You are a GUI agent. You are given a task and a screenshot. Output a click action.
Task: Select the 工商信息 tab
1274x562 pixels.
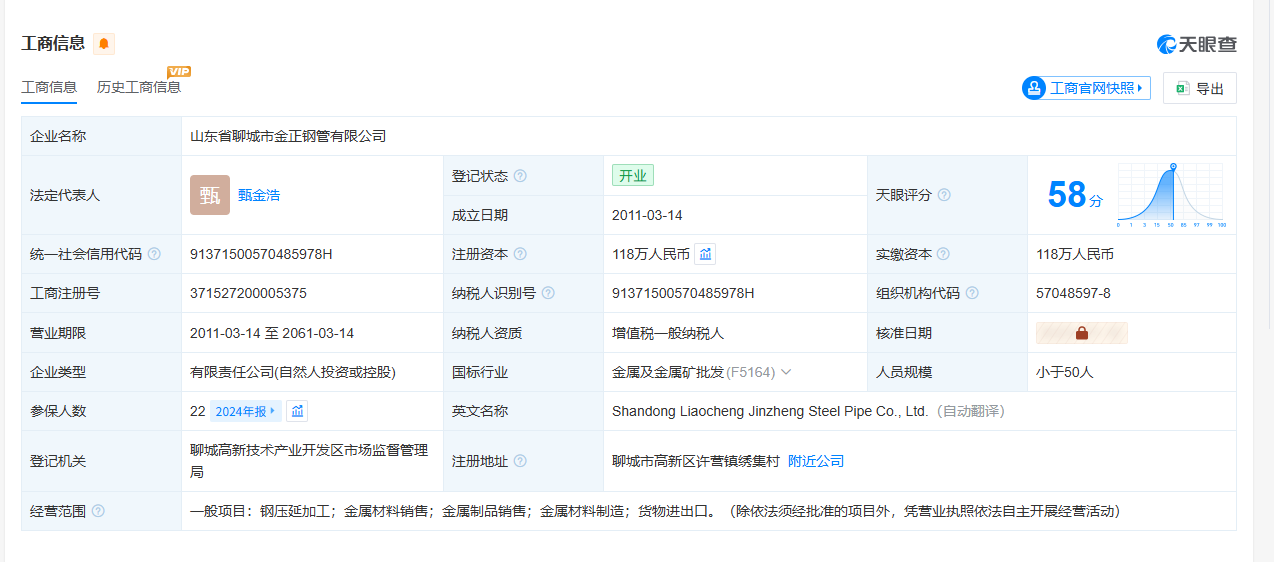click(49, 87)
